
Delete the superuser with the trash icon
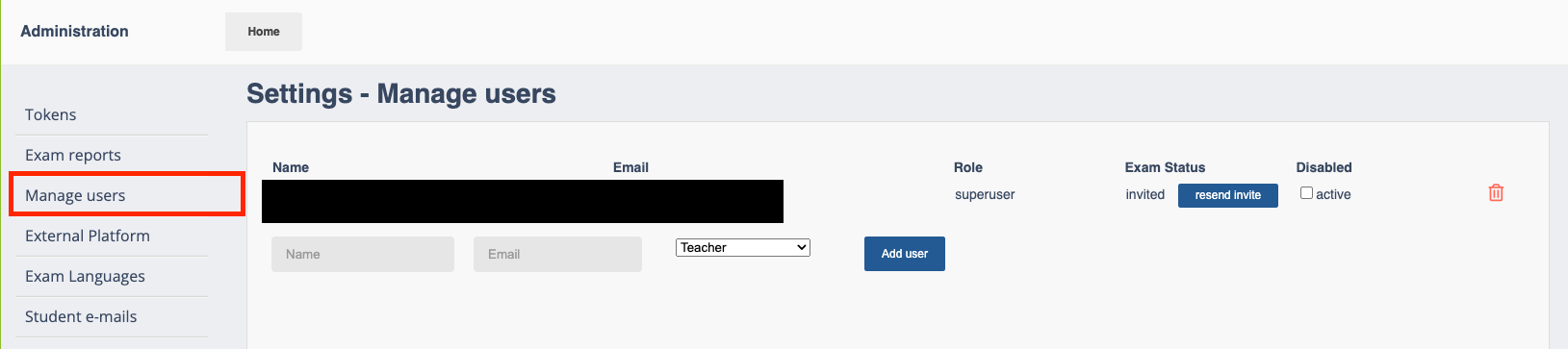1496,193
